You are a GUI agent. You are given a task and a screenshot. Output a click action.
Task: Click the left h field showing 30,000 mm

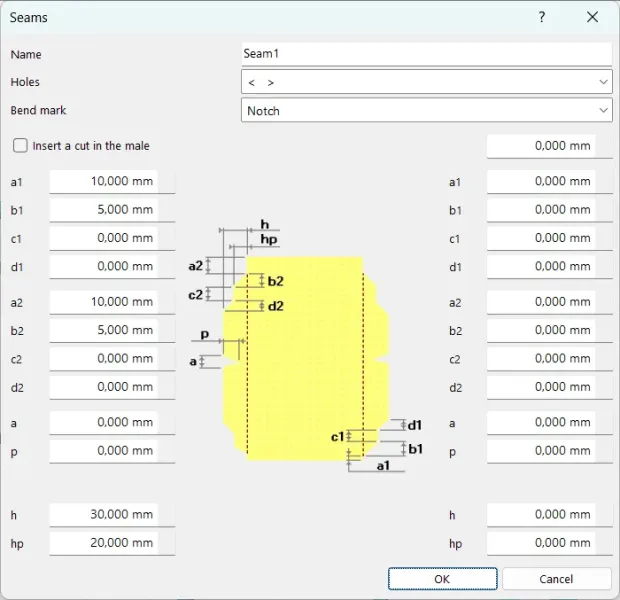click(x=112, y=515)
